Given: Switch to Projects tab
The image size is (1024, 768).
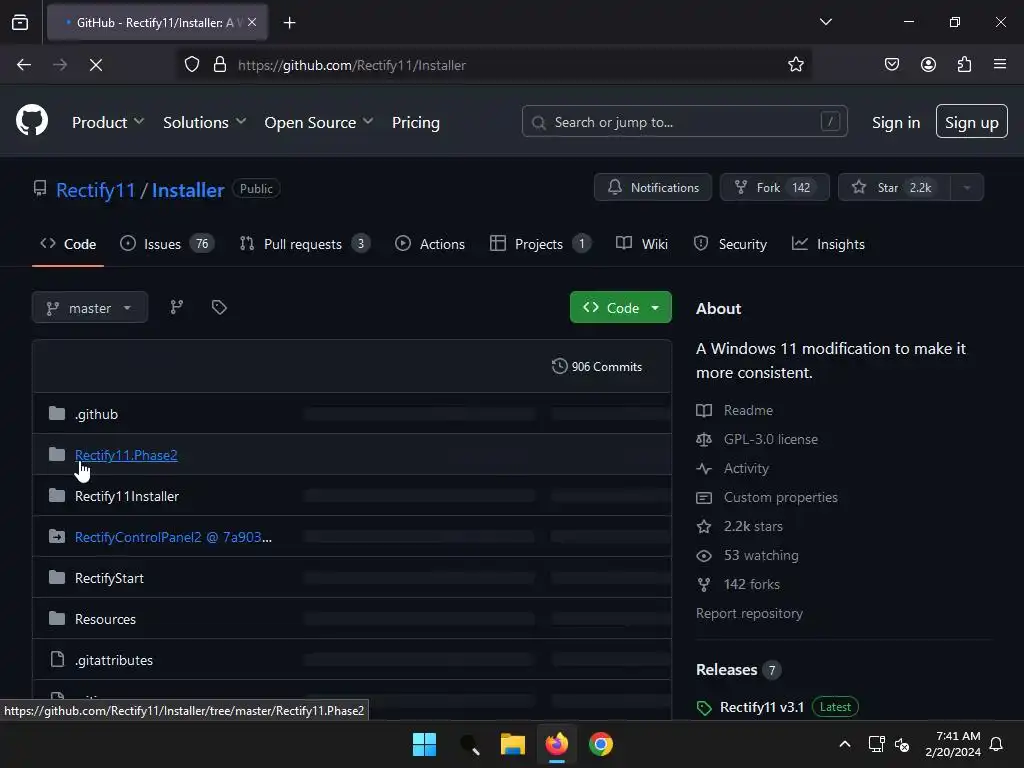Looking at the screenshot, I should point(541,244).
